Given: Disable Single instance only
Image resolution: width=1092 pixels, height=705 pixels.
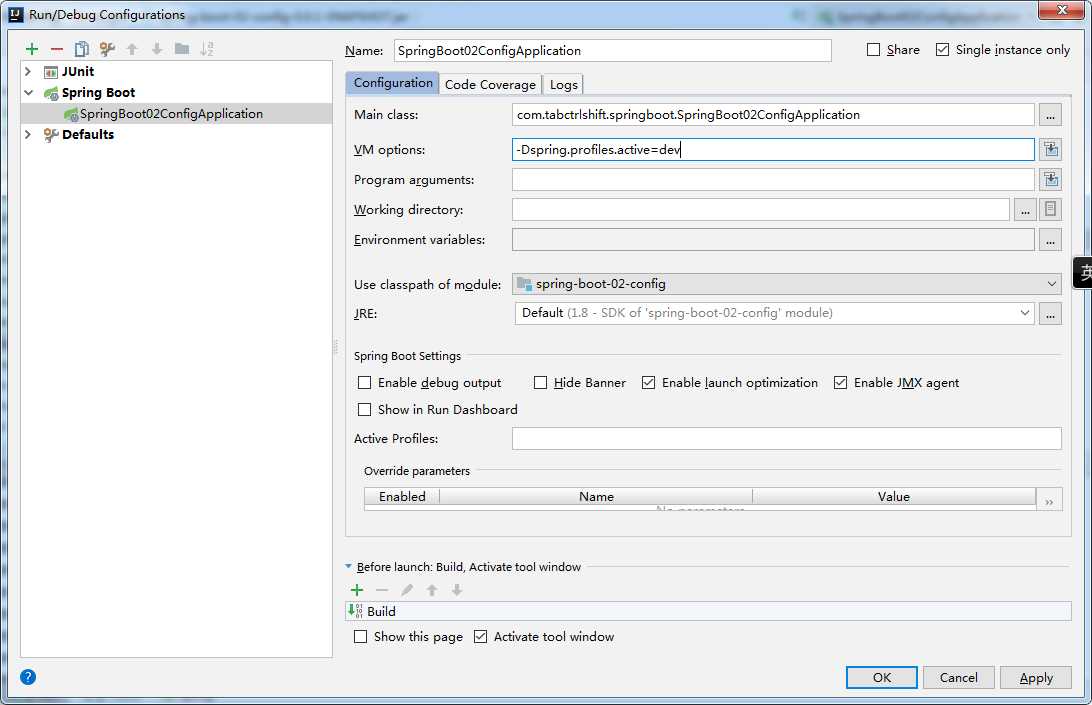Looking at the screenshot, I should coord(942,50).
